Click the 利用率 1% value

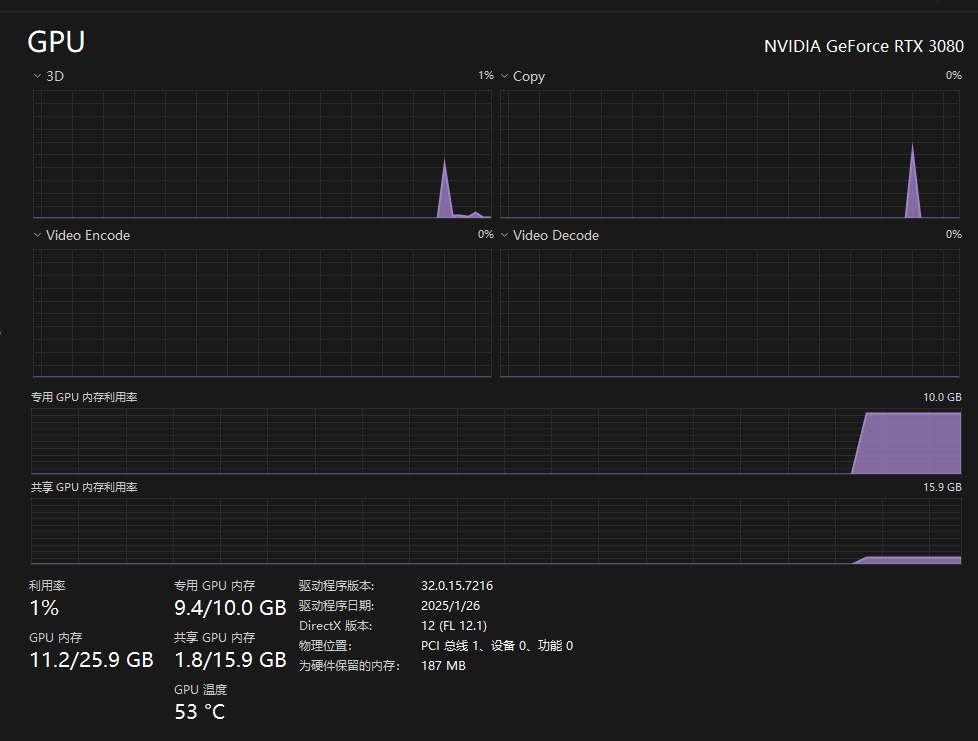click(x=44, y=608)
